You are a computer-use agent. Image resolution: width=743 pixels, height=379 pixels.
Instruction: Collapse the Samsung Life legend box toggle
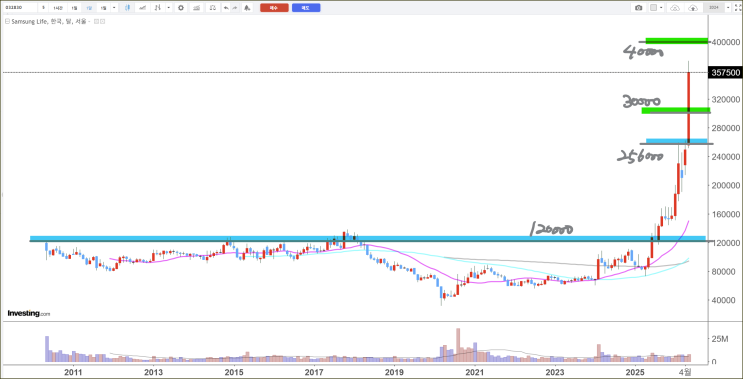click(x=7, y=21)
